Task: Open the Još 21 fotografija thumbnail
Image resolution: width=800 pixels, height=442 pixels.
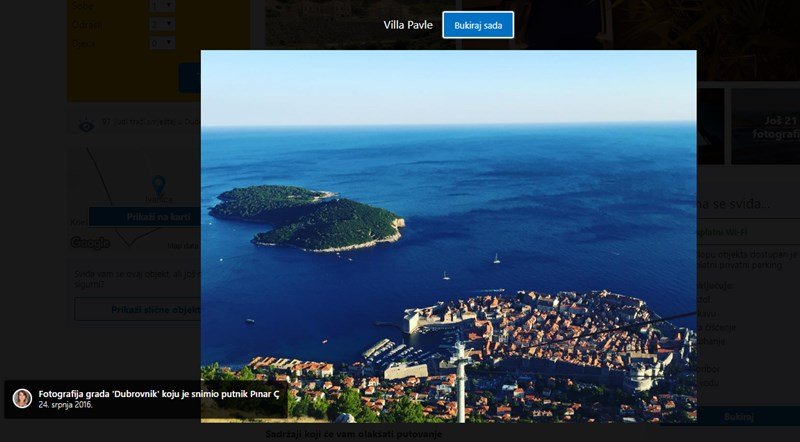Action: (x=765, y=127)
